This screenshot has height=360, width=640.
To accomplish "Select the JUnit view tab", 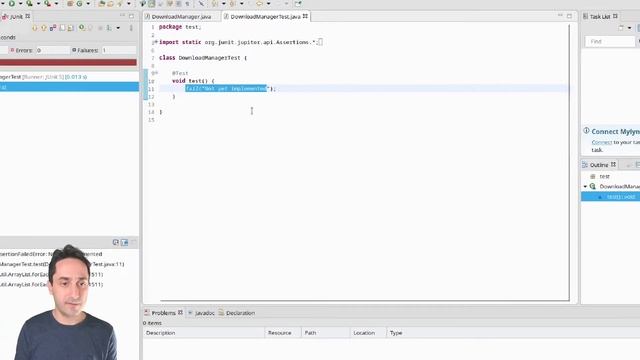I will pyautogui.click(x=16, y=16).
